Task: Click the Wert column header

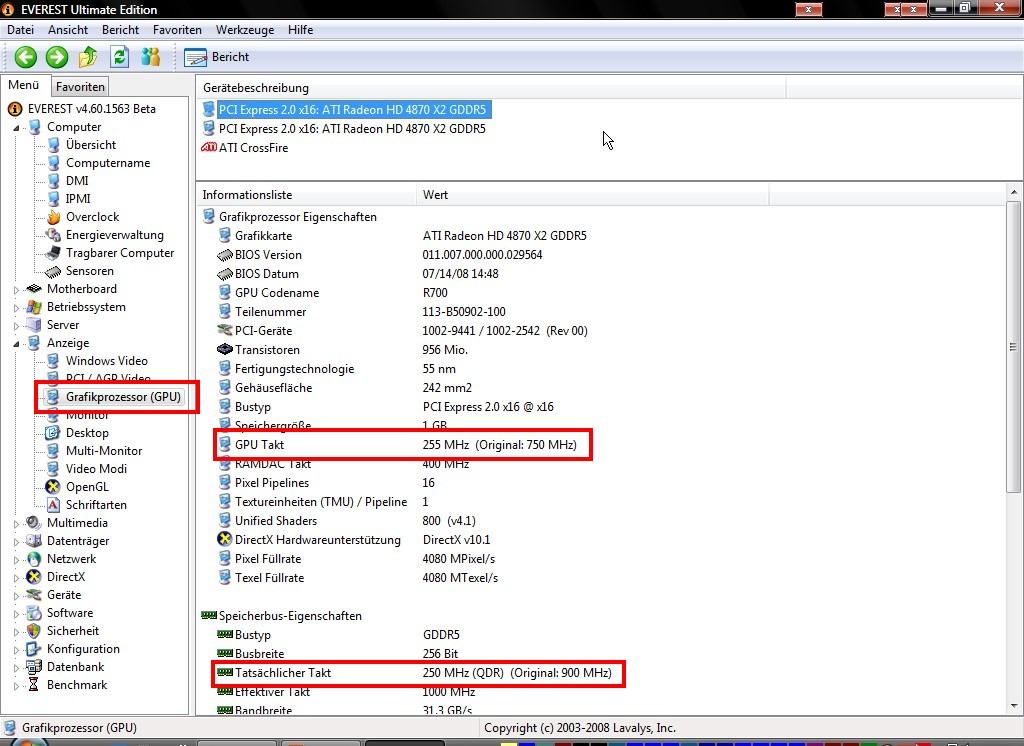Action: (x=592, y=195)
